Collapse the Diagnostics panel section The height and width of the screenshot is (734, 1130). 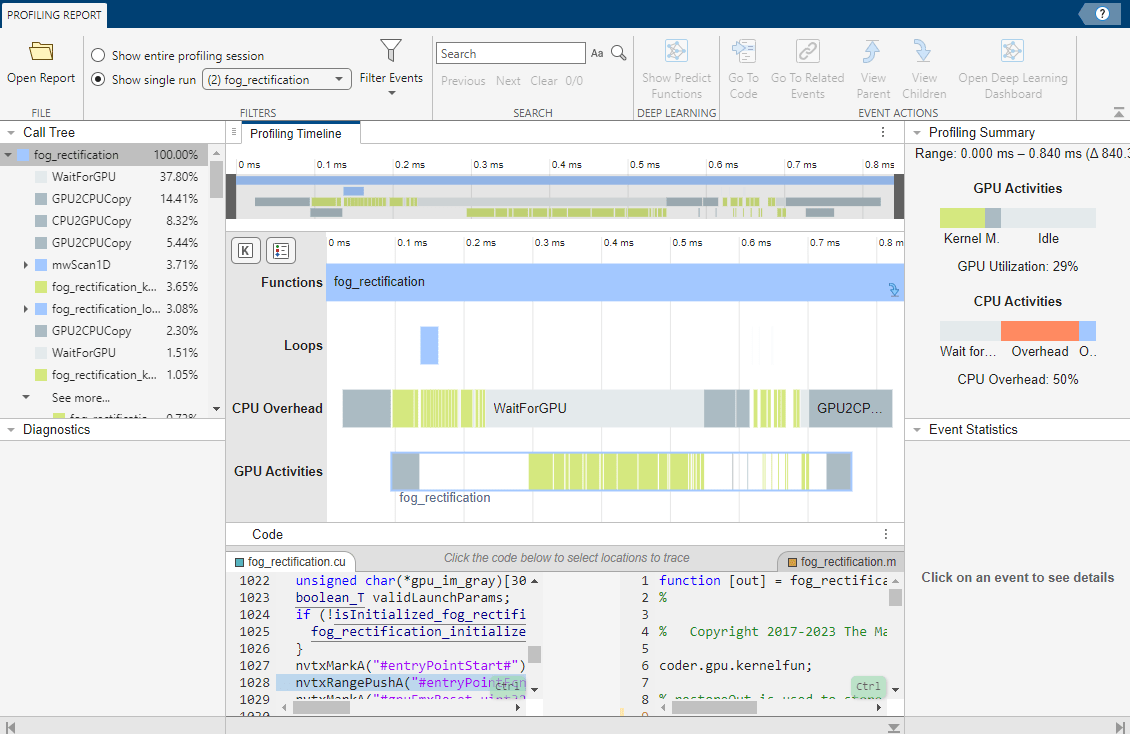tap(10, 430)
